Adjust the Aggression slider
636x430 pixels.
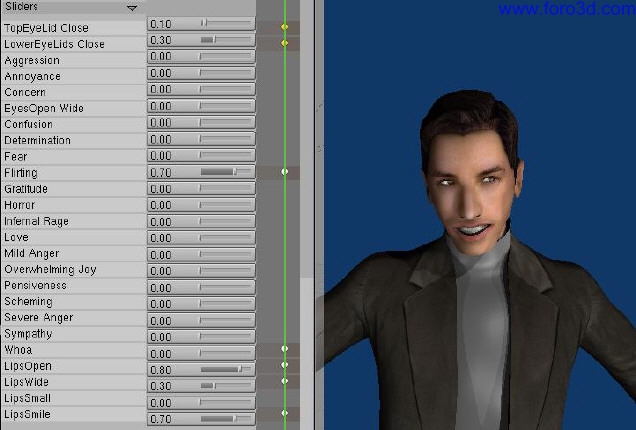pos(201,56)
